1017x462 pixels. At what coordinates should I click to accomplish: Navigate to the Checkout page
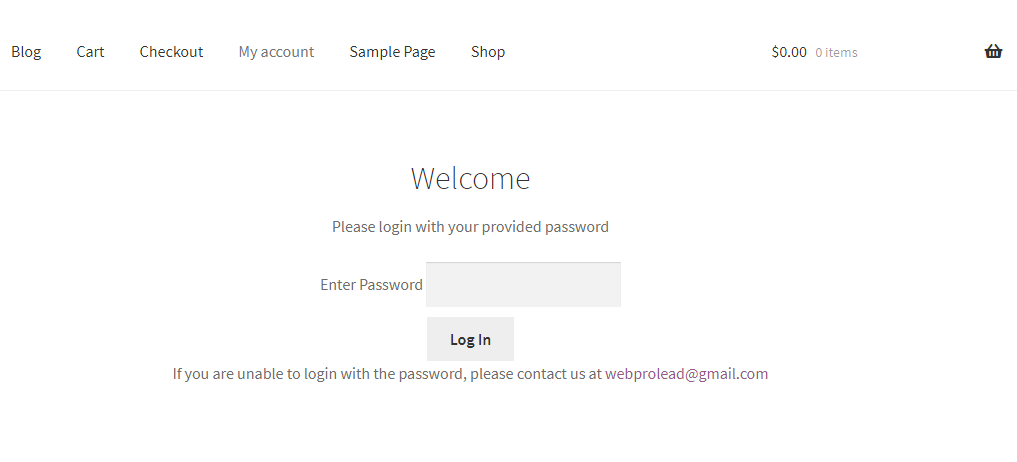pos(171,52)
